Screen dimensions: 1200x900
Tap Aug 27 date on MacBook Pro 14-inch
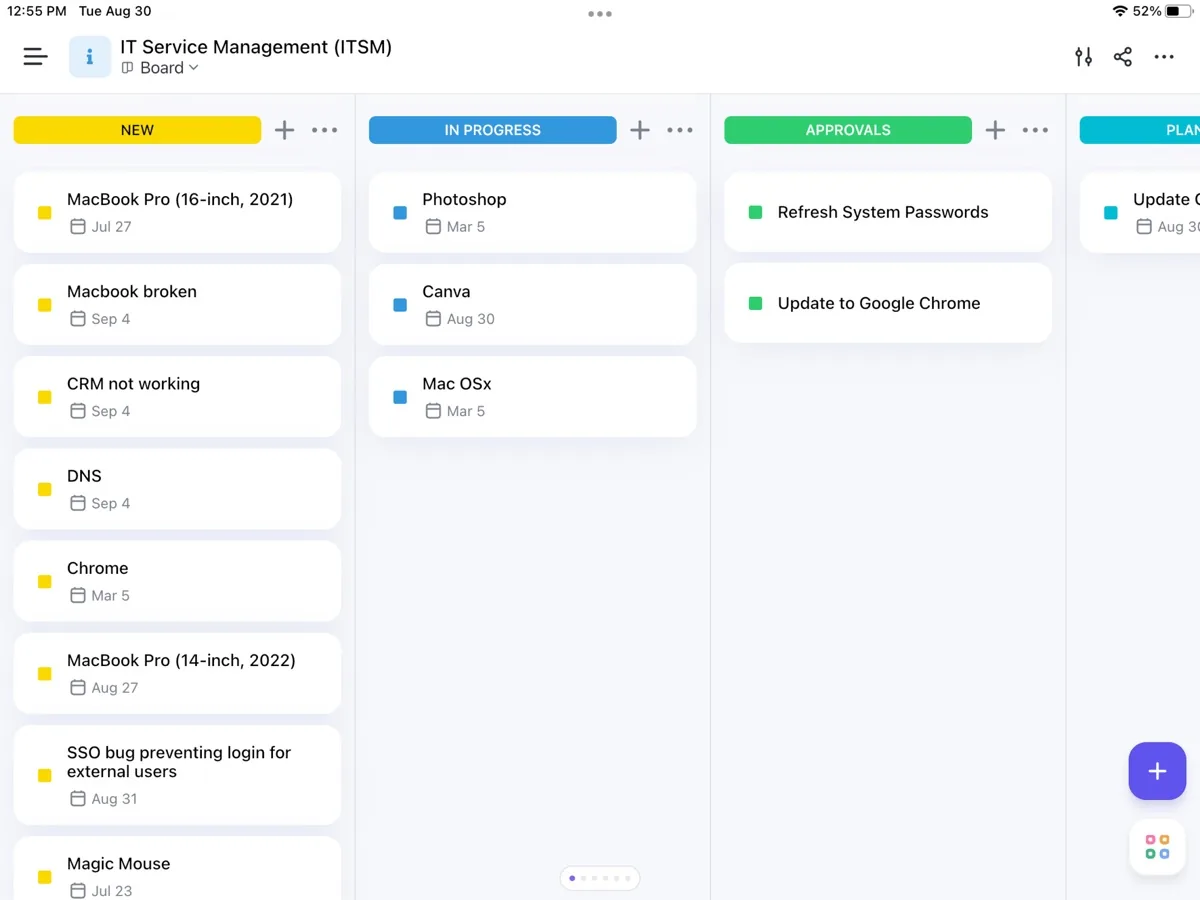[104, 688]
